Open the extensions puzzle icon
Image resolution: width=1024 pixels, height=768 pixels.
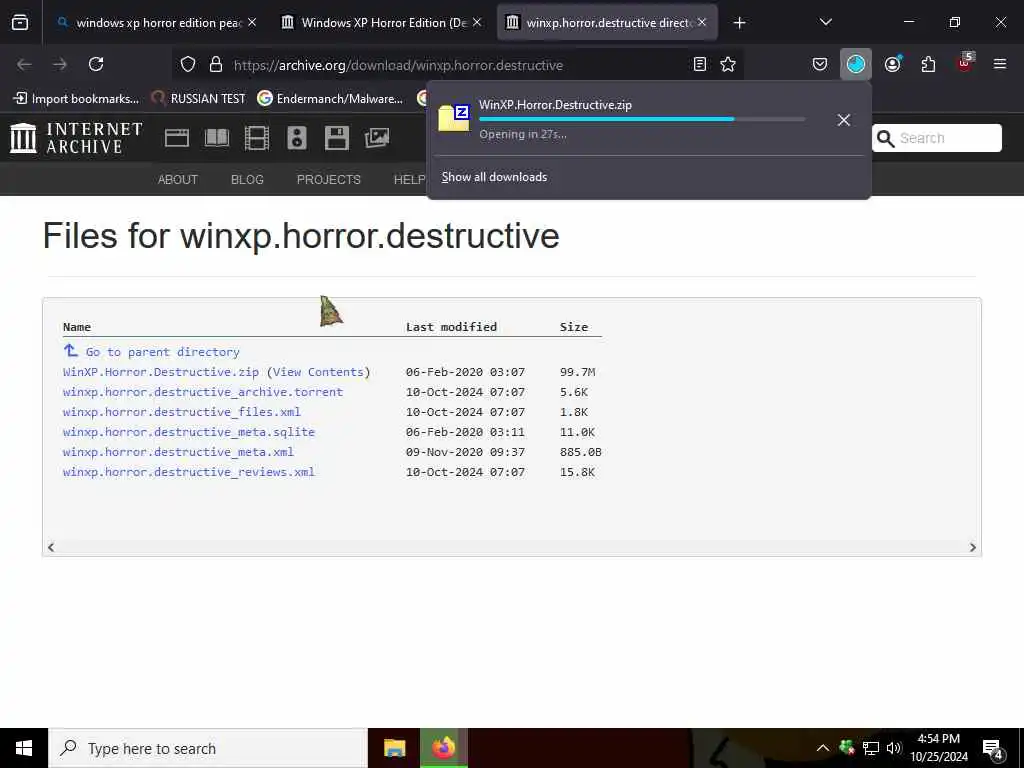coord(928,65)
